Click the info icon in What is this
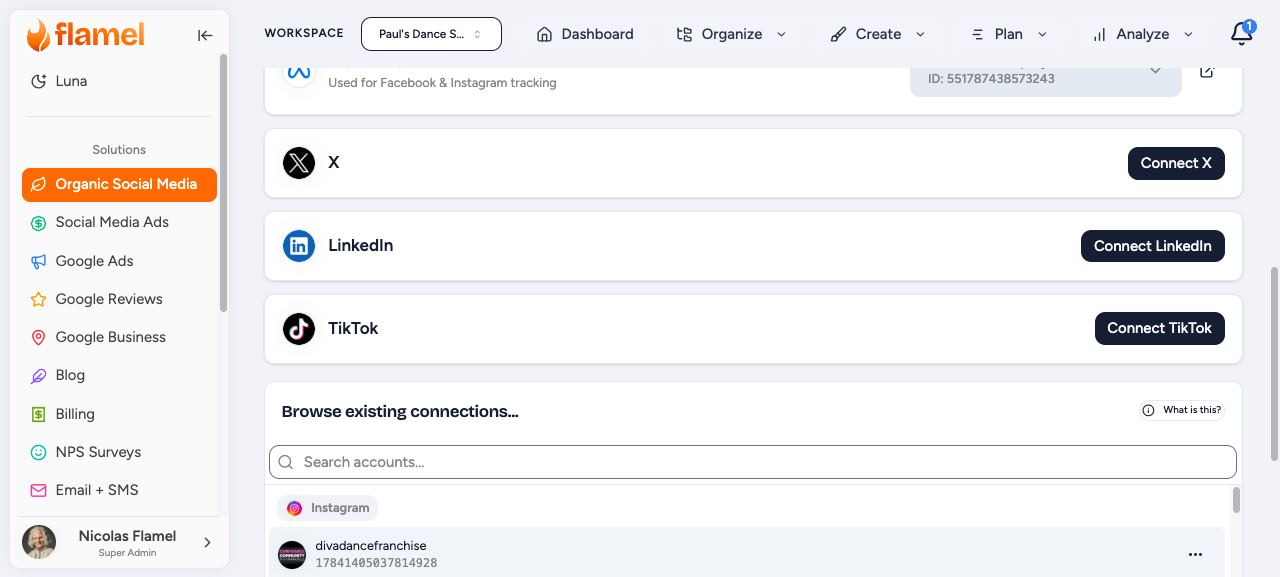This screenshot has width=1280, height=577. point(1148,410)
